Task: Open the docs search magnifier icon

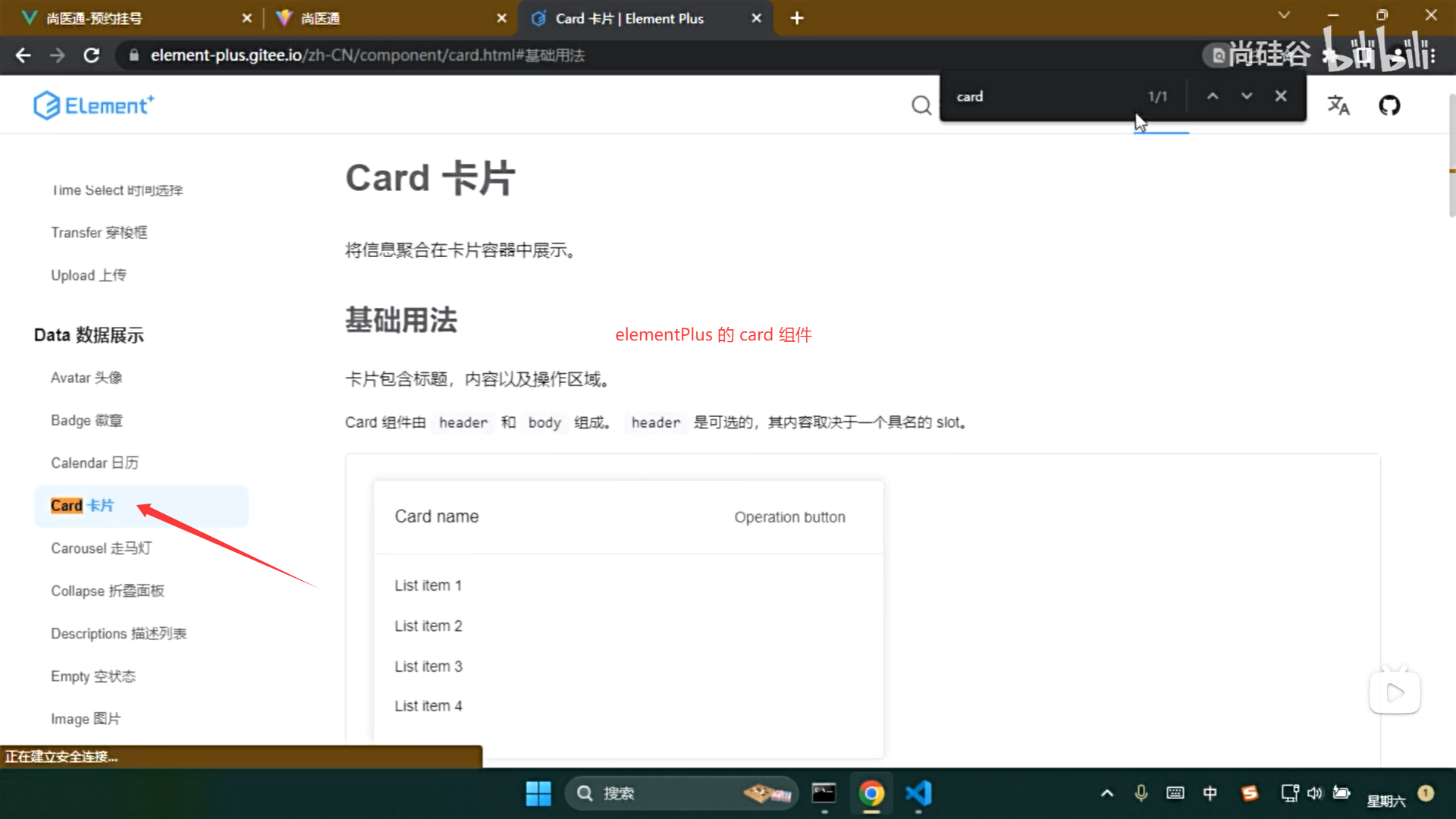Action: tap(921, 105)
